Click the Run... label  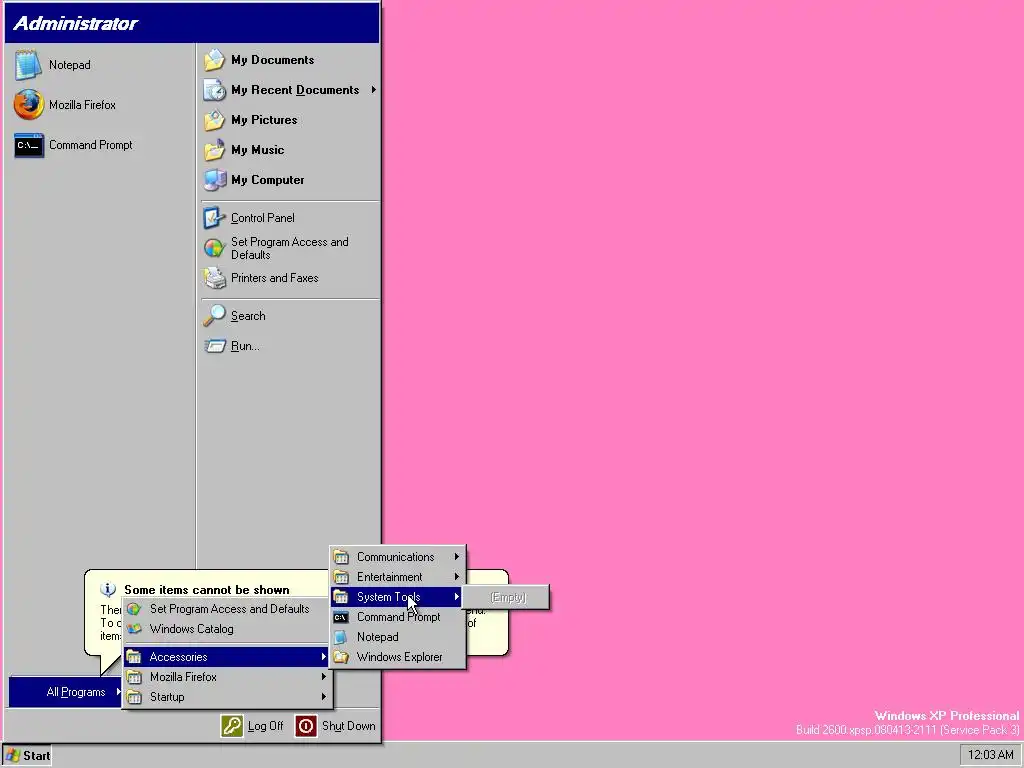(x=245, y=346)
